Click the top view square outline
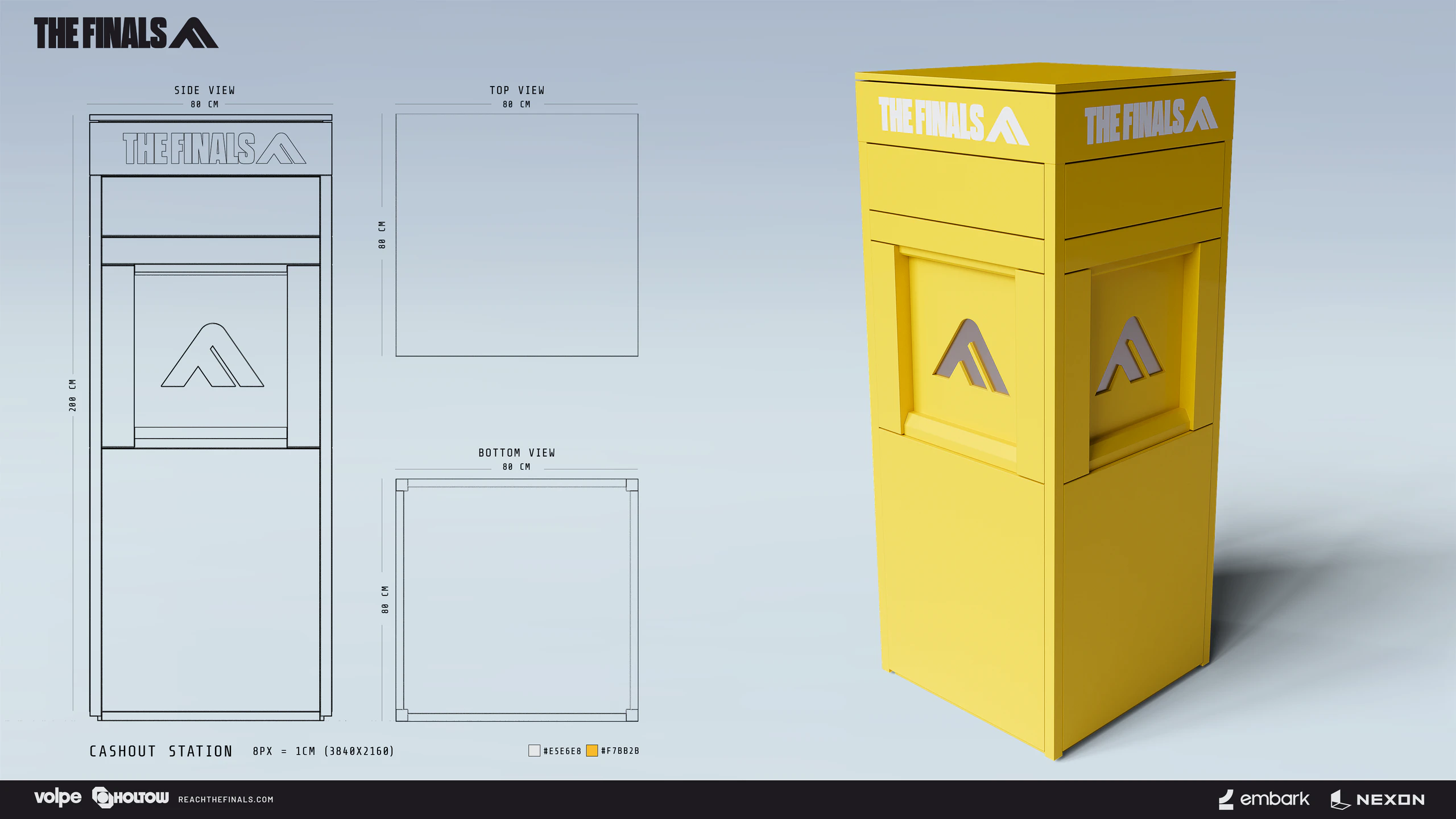 pyautogui.click(x=517, y=235)
